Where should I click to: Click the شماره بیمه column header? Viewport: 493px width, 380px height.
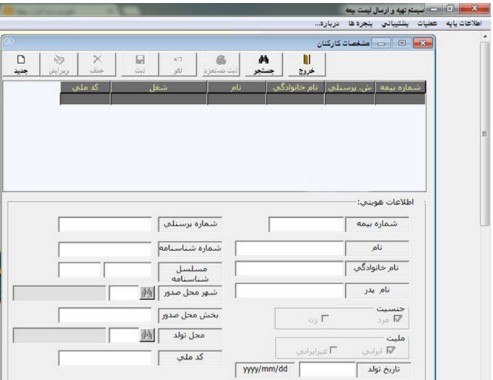coord(400,87)
